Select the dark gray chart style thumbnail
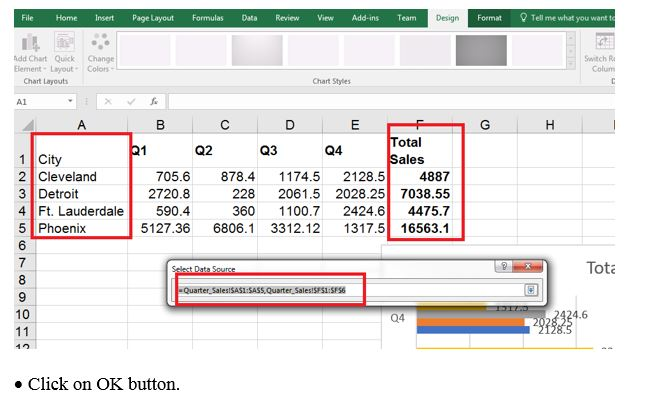This screenshot has height=395, width=670. tap(481, 50)
